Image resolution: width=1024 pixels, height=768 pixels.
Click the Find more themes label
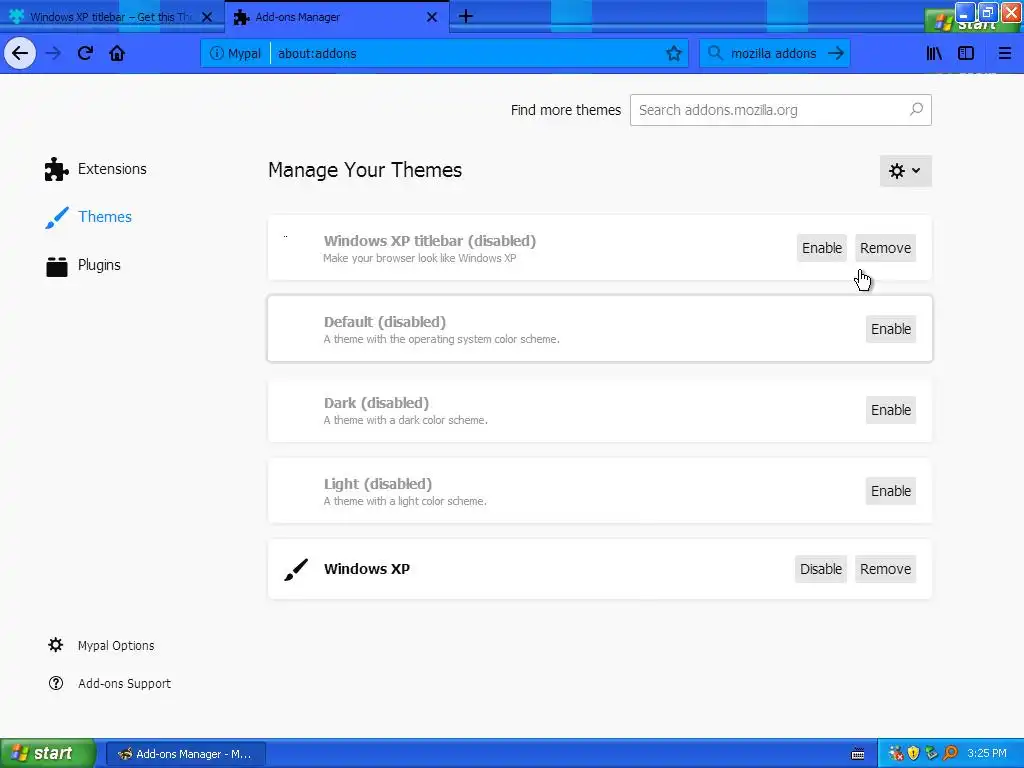point(566,110)
